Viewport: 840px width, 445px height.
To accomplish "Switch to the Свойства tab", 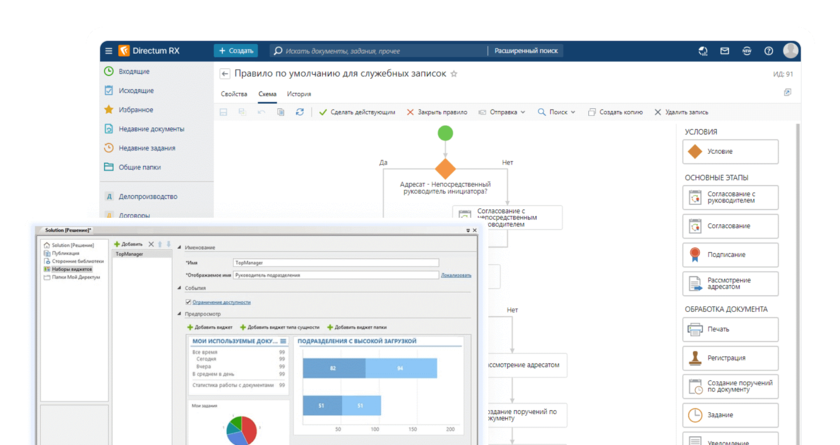I will [x=233, y=94].
